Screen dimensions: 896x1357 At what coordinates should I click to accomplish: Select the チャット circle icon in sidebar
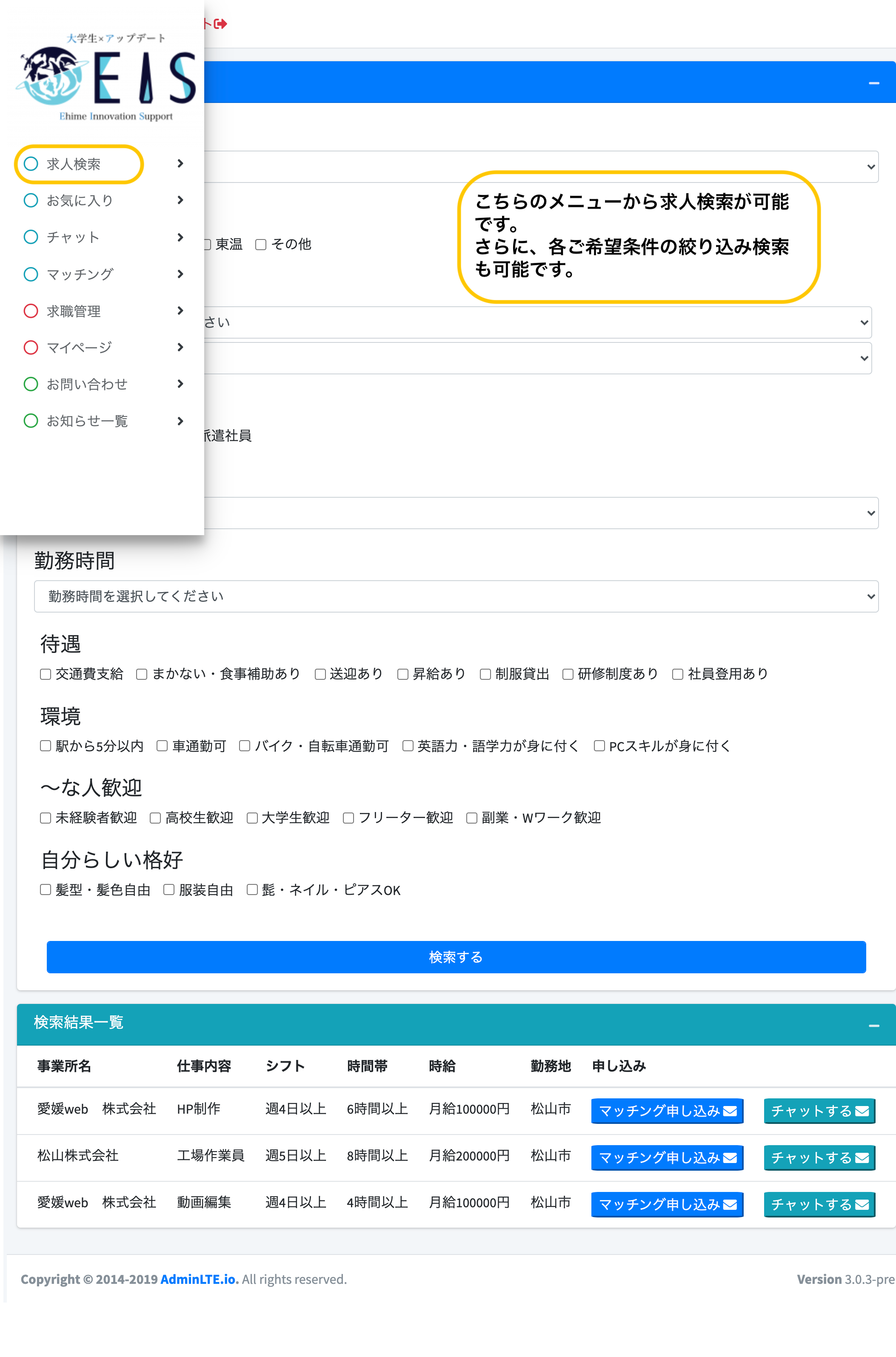click(31, 237)
